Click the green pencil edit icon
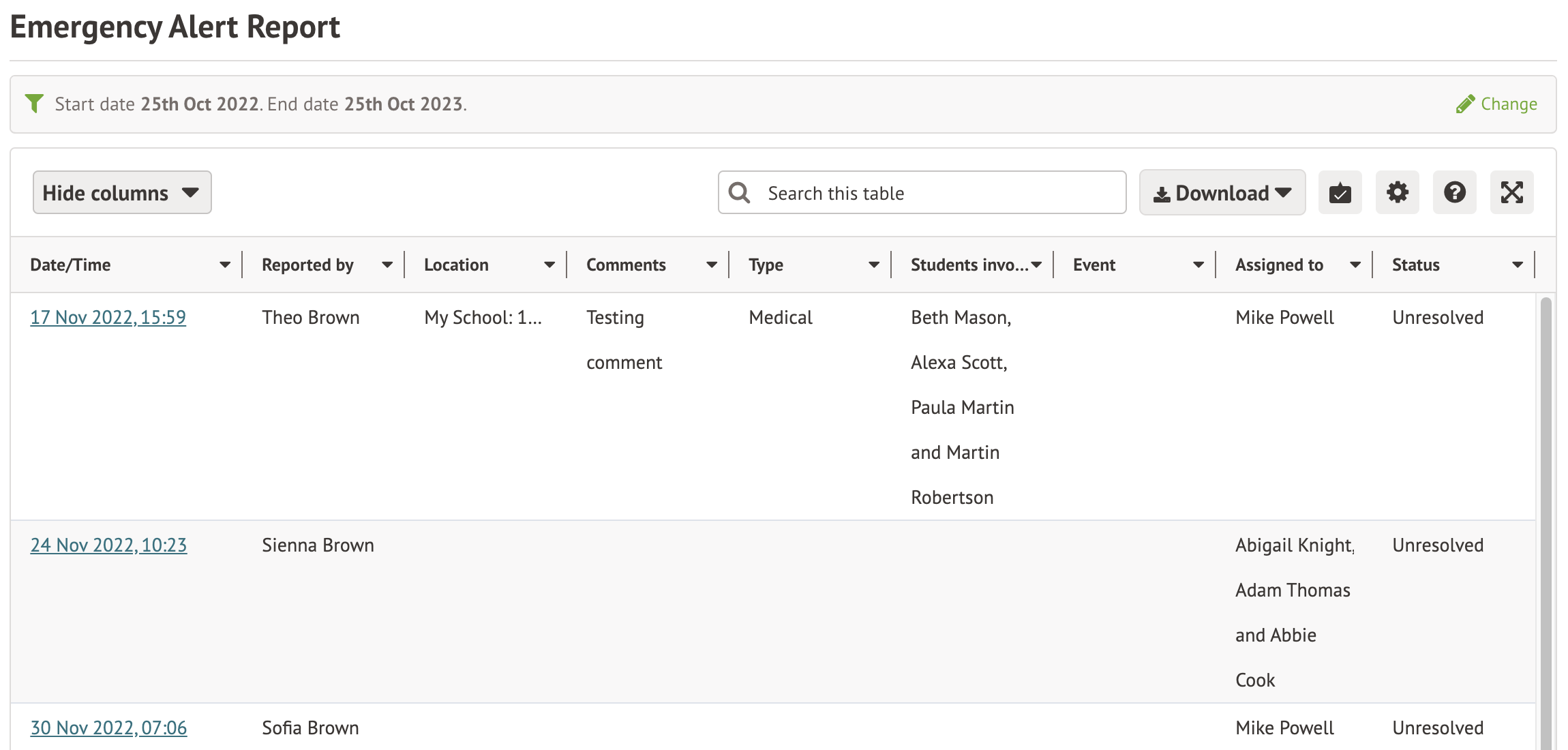Viewport: 1568px width, 750px height. [x=1464, y=104]
